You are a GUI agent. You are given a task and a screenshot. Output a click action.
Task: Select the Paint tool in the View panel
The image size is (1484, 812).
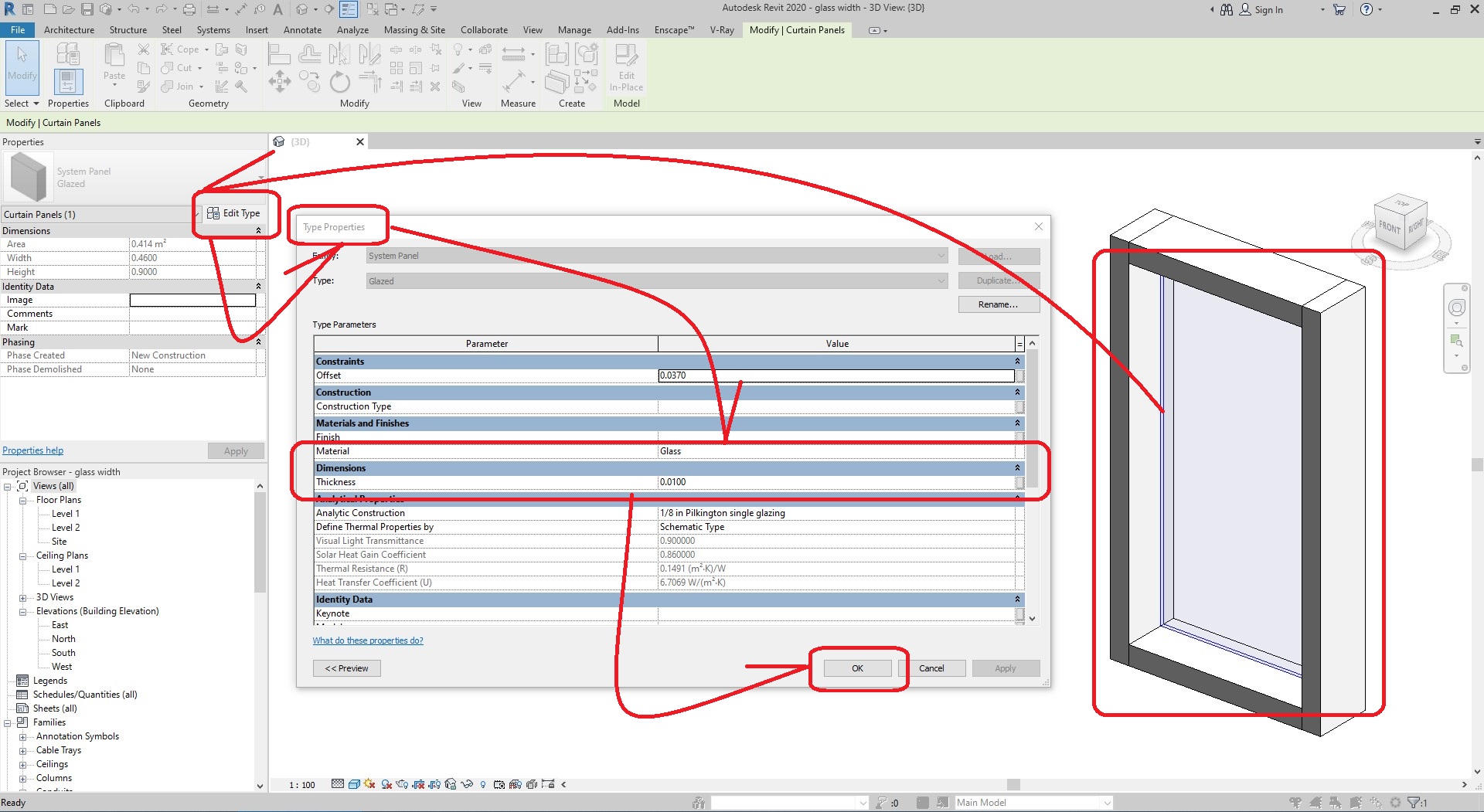tap(458, 69)
